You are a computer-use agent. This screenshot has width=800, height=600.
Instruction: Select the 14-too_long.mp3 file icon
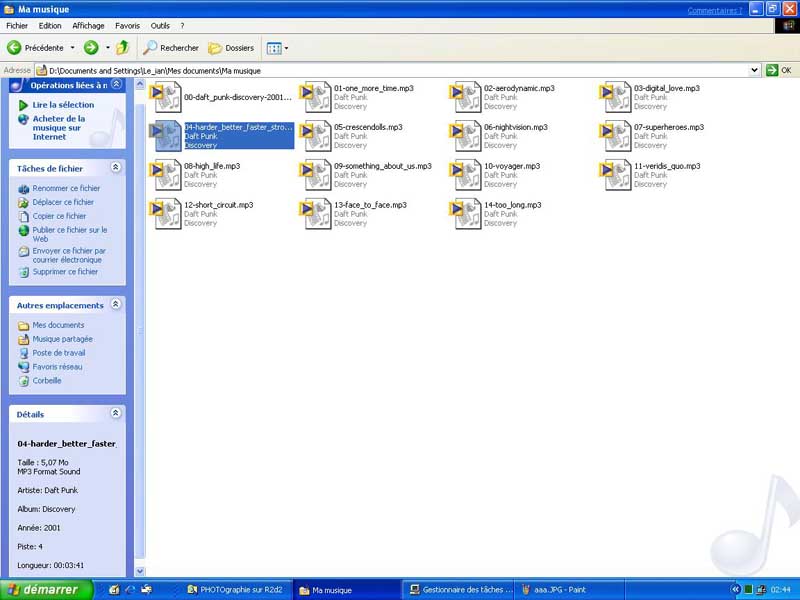click(x=466, y=213)
